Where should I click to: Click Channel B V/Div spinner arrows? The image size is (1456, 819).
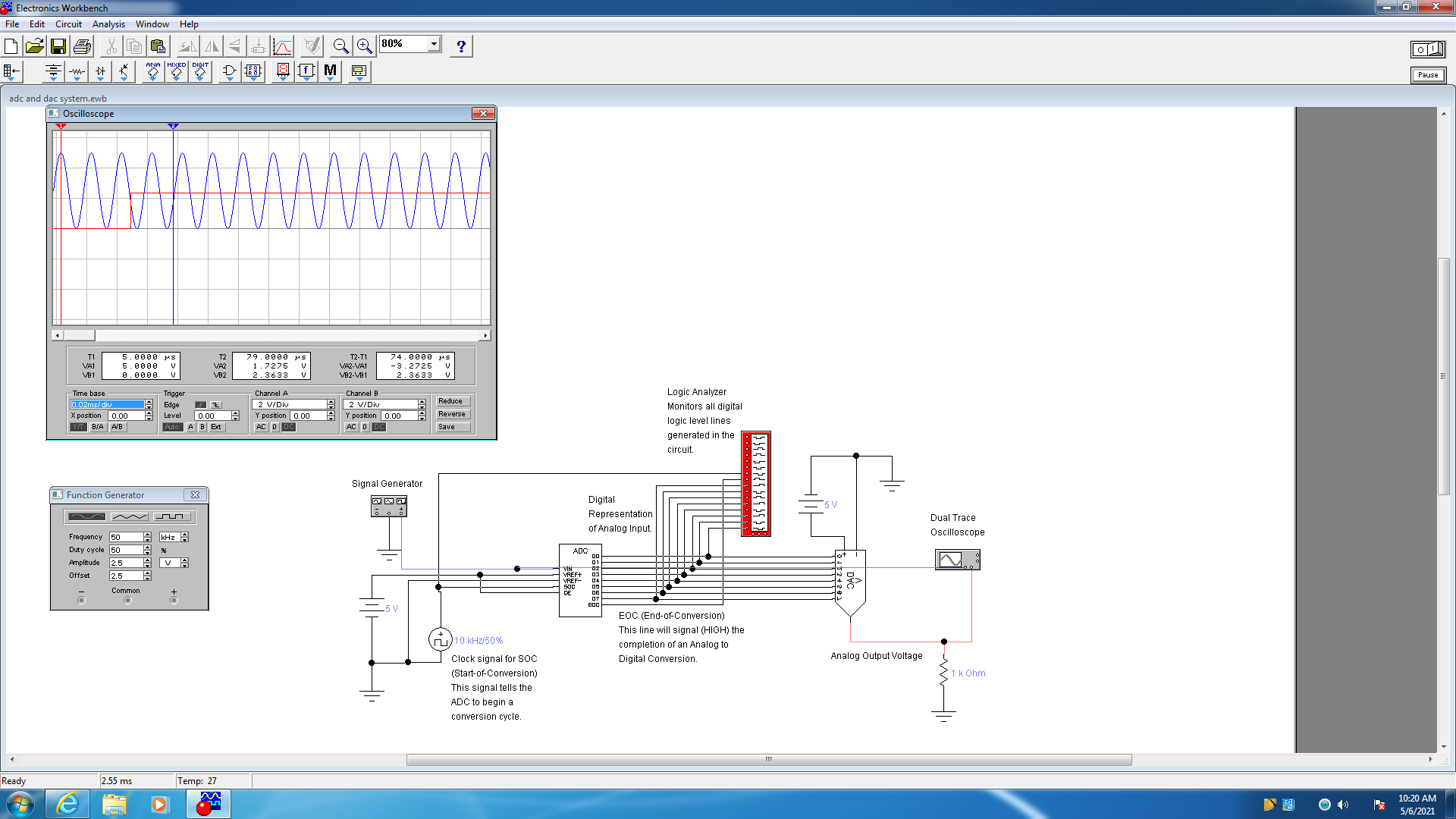coord(422,405)
